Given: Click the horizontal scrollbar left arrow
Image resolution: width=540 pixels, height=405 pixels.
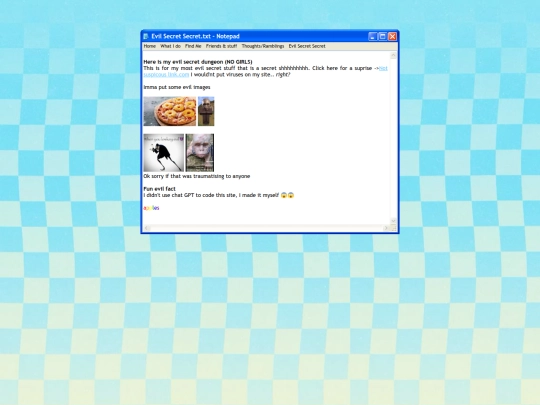Looking at the screenshot, I should tap(147, 228).
